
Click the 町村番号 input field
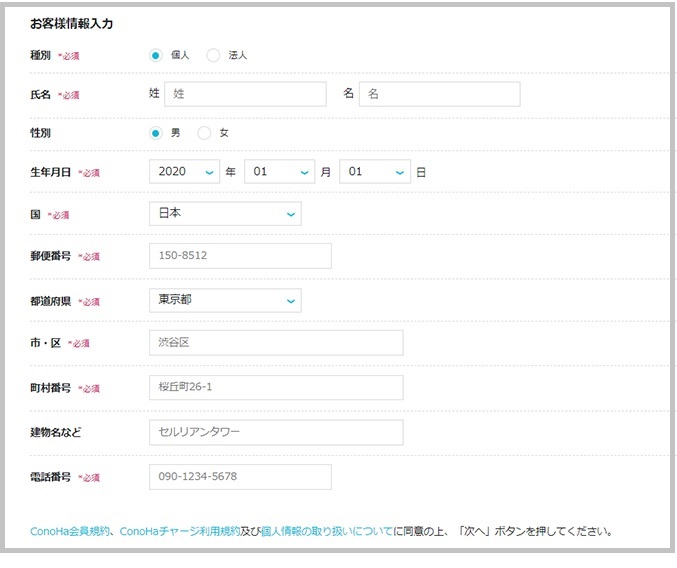coord(276,388)
